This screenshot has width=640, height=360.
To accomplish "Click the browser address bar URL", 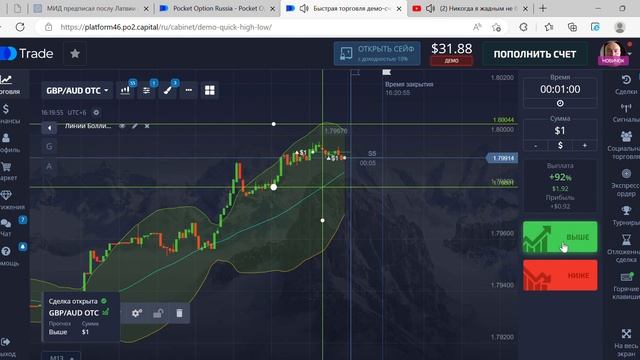I will click(166, 27).
